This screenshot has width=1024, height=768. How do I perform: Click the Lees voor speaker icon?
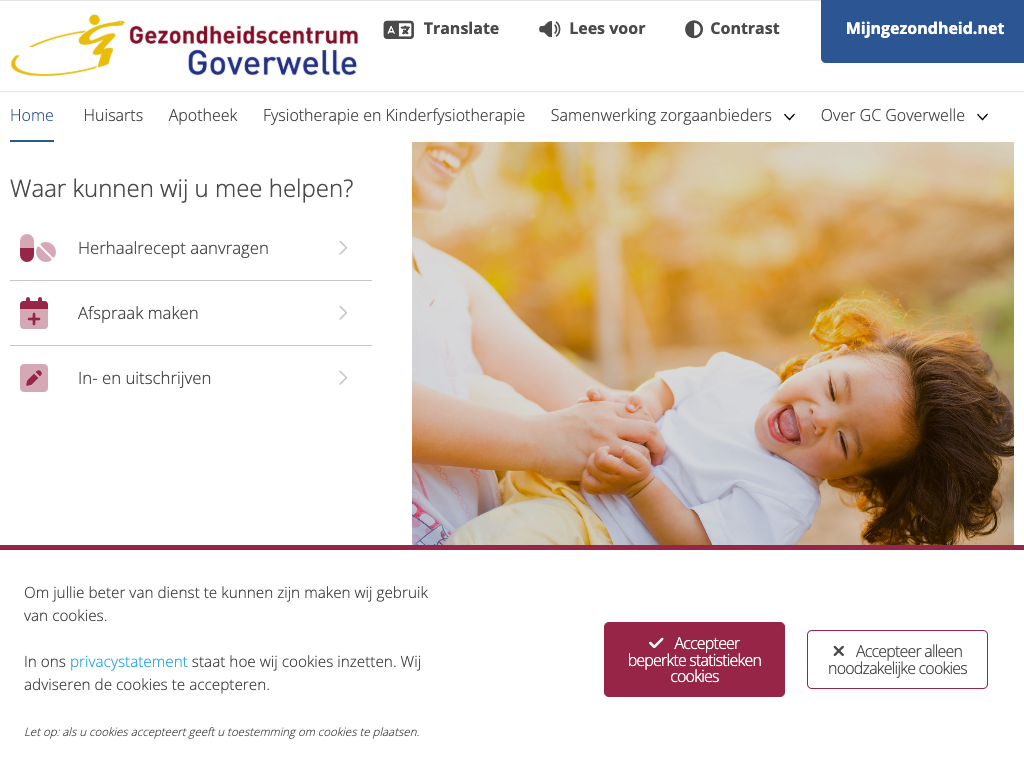549,29
